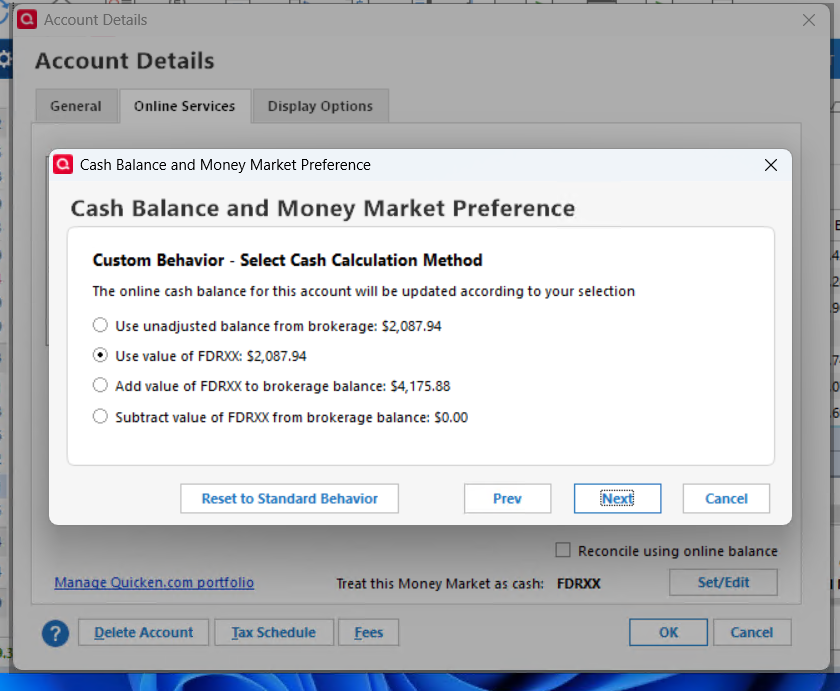
Task: Click the settings gear icon behind the dialog
Action: tap(5, 59)
